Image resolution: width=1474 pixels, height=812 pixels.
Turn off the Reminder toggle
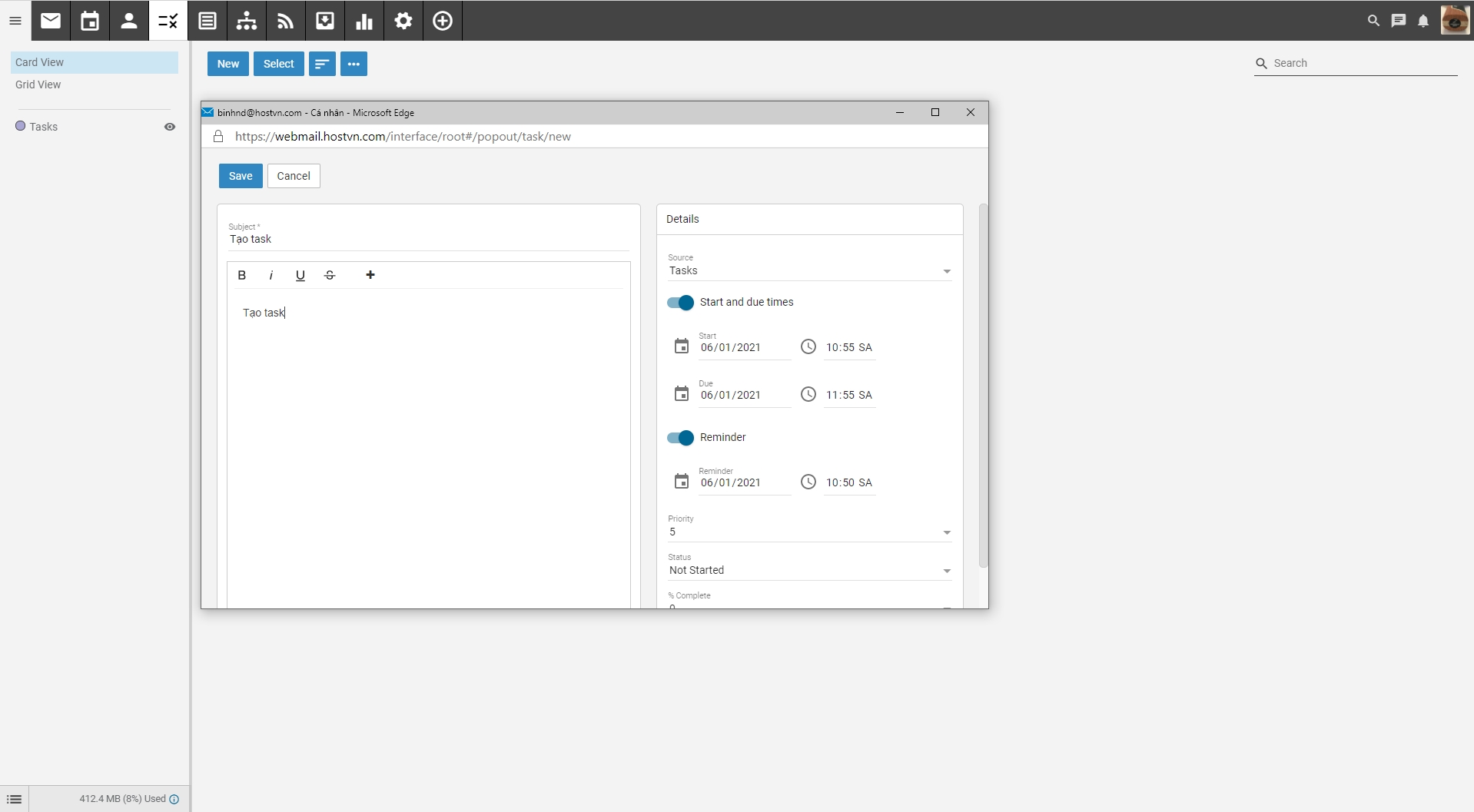[680, 438]
